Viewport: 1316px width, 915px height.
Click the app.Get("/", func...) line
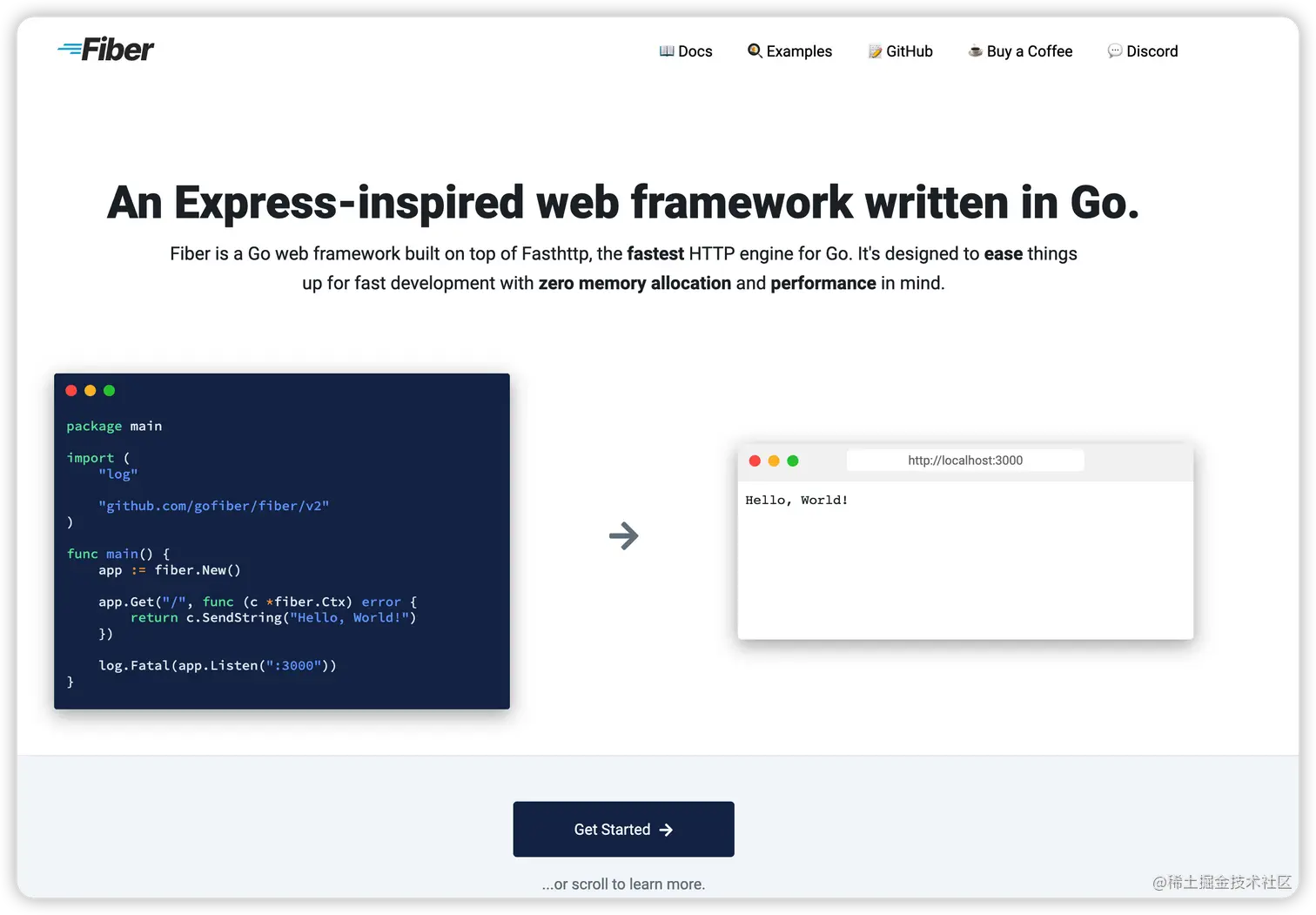pos(258,602)
